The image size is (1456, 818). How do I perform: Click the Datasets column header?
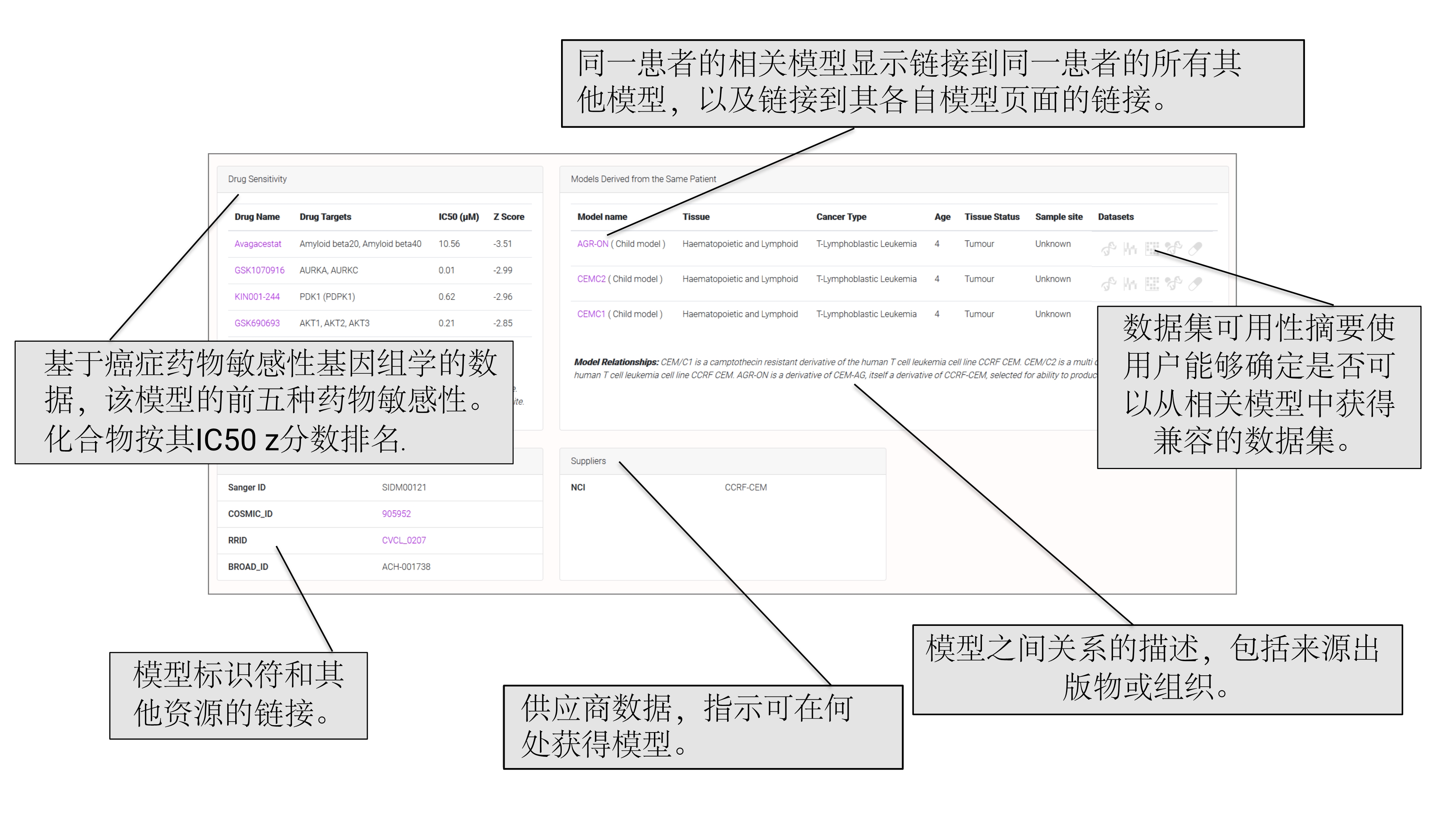click(1116, 217)
